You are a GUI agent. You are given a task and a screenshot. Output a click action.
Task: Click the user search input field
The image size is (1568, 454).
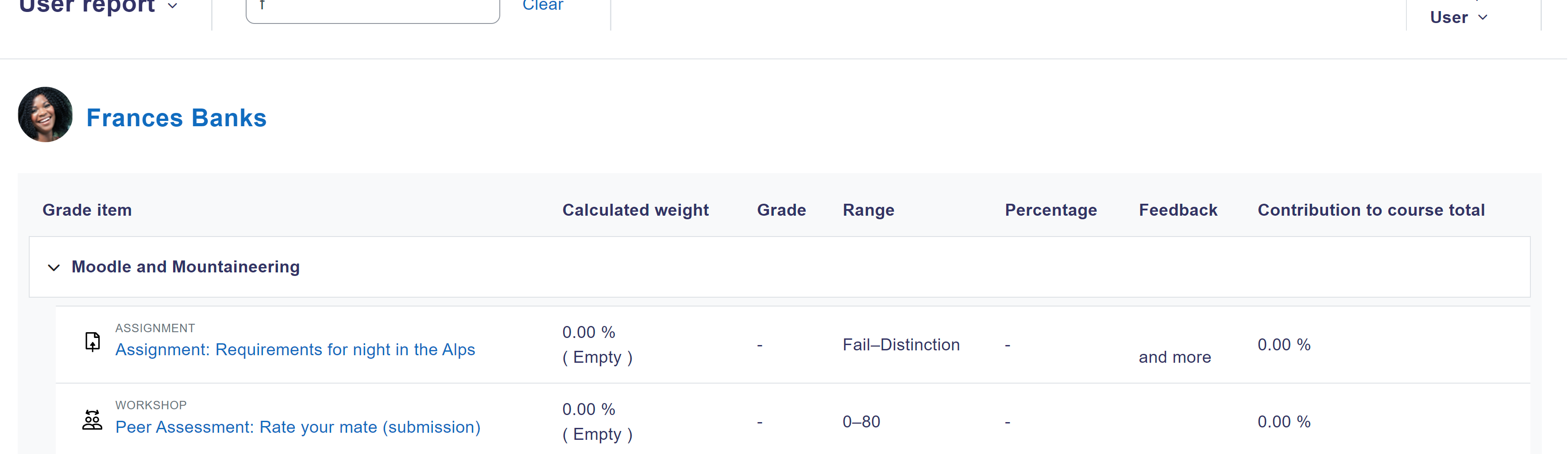point(373,9)
